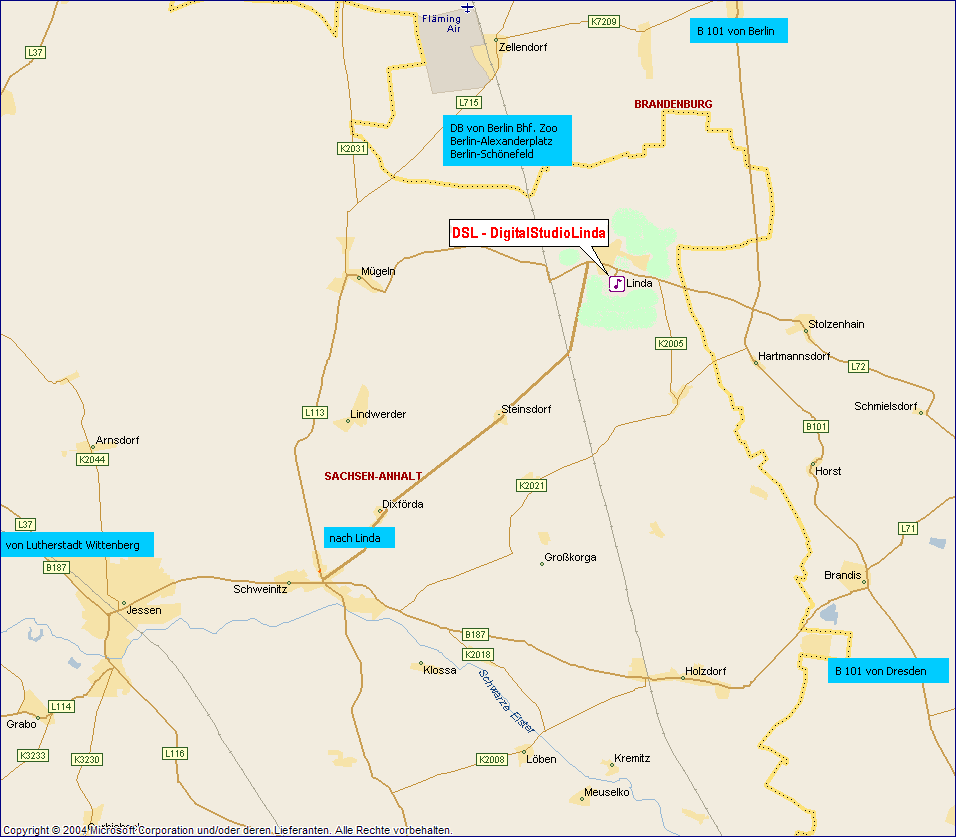Screen dimensions: 956x837
Task: Select the K2031 road sign
Action: click(352, 148)
